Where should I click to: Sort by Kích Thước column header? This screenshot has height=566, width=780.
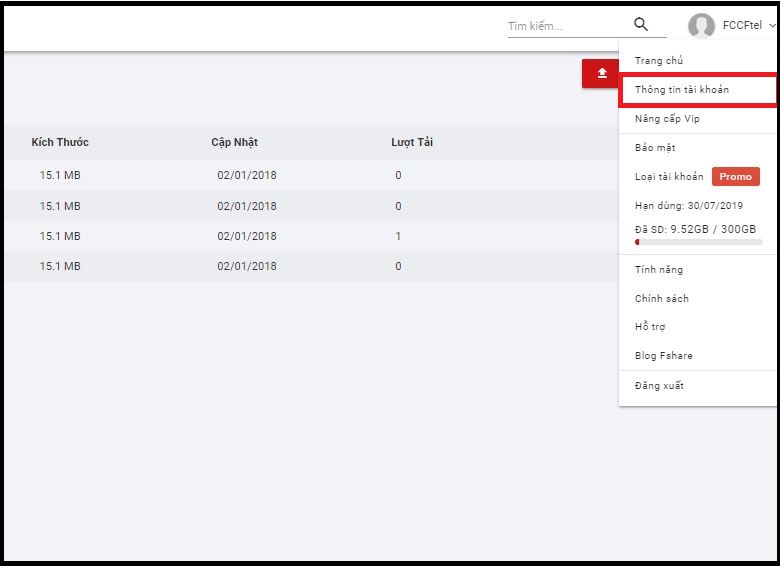tap(60, 142)
